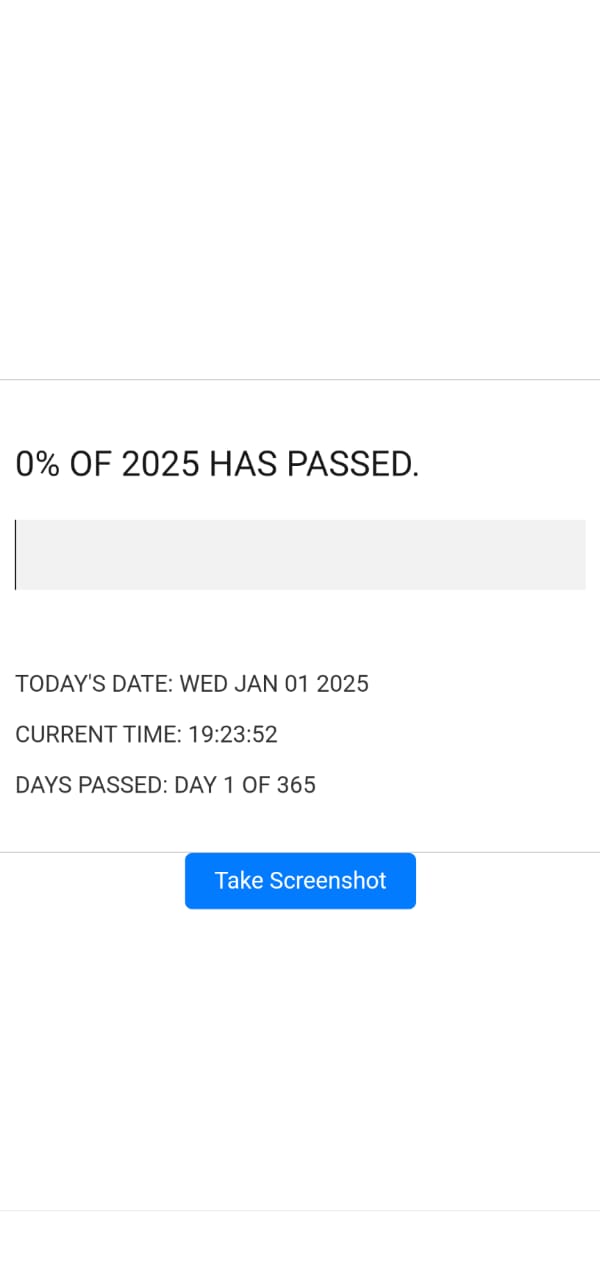Select the "0%" percentage in the heading
Image resolution: width=600 pixels, height=1280 pixels.
click(38, 464)
